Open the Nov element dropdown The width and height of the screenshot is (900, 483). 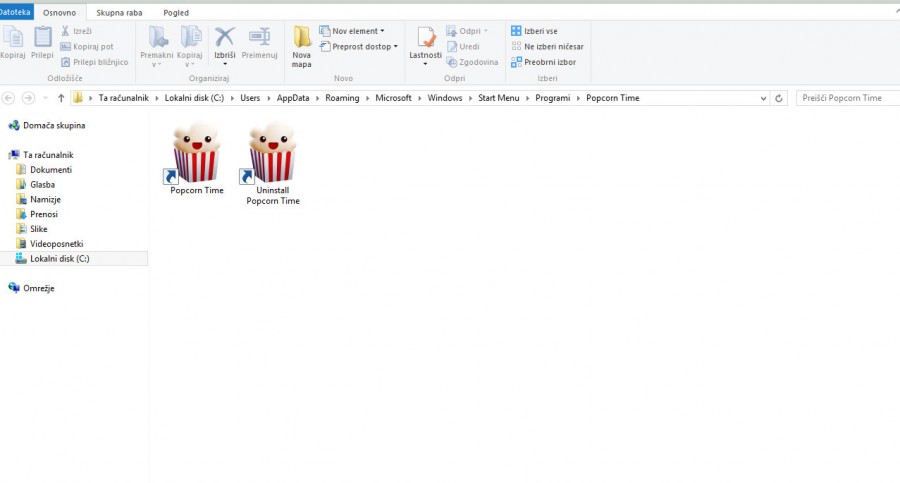(x=352, y=31)
